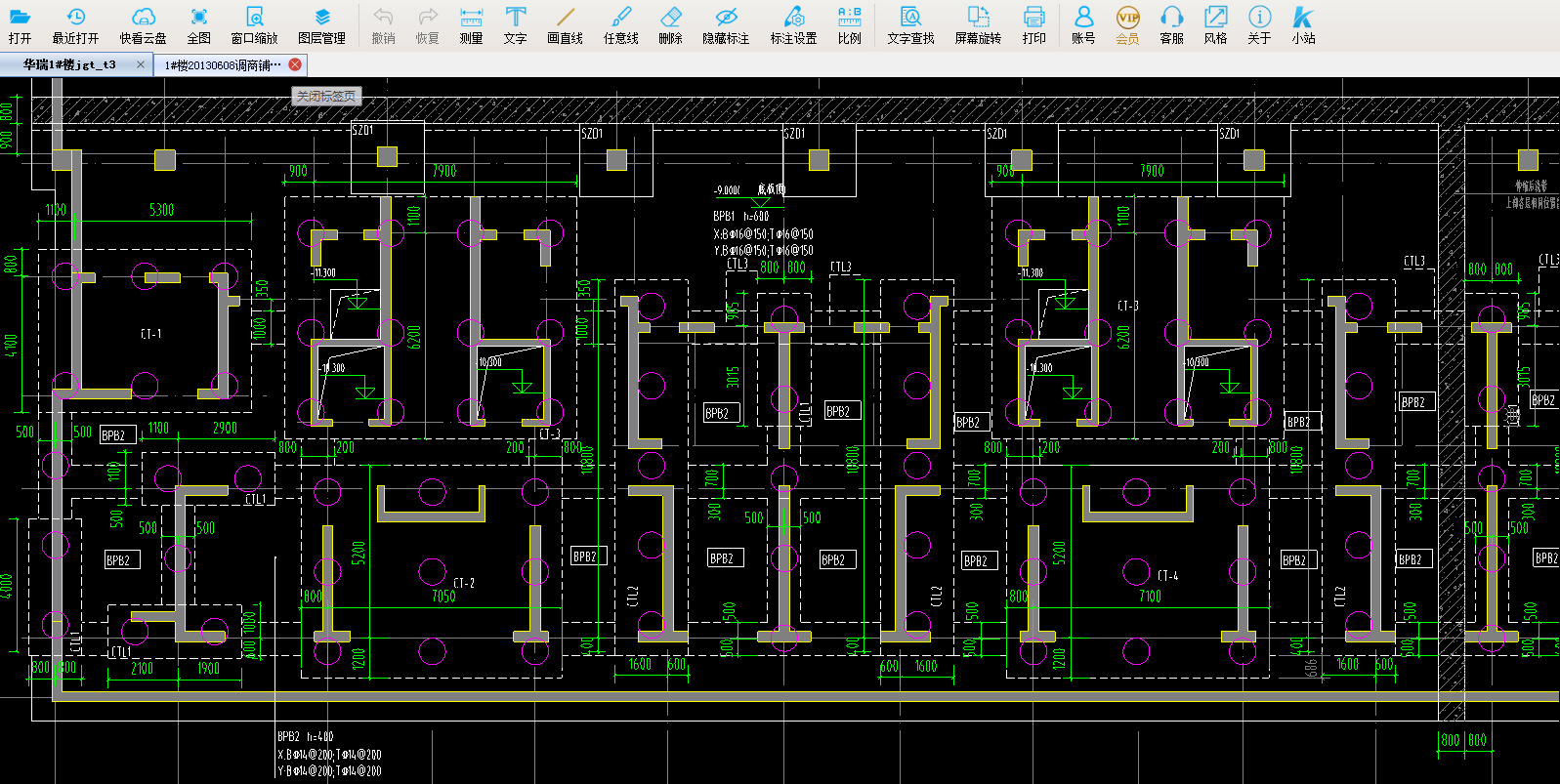Switch to the 华瑞1#楼jgt_t3 tab
This screenshot has width=1560, height=784.
pos(69,64)
